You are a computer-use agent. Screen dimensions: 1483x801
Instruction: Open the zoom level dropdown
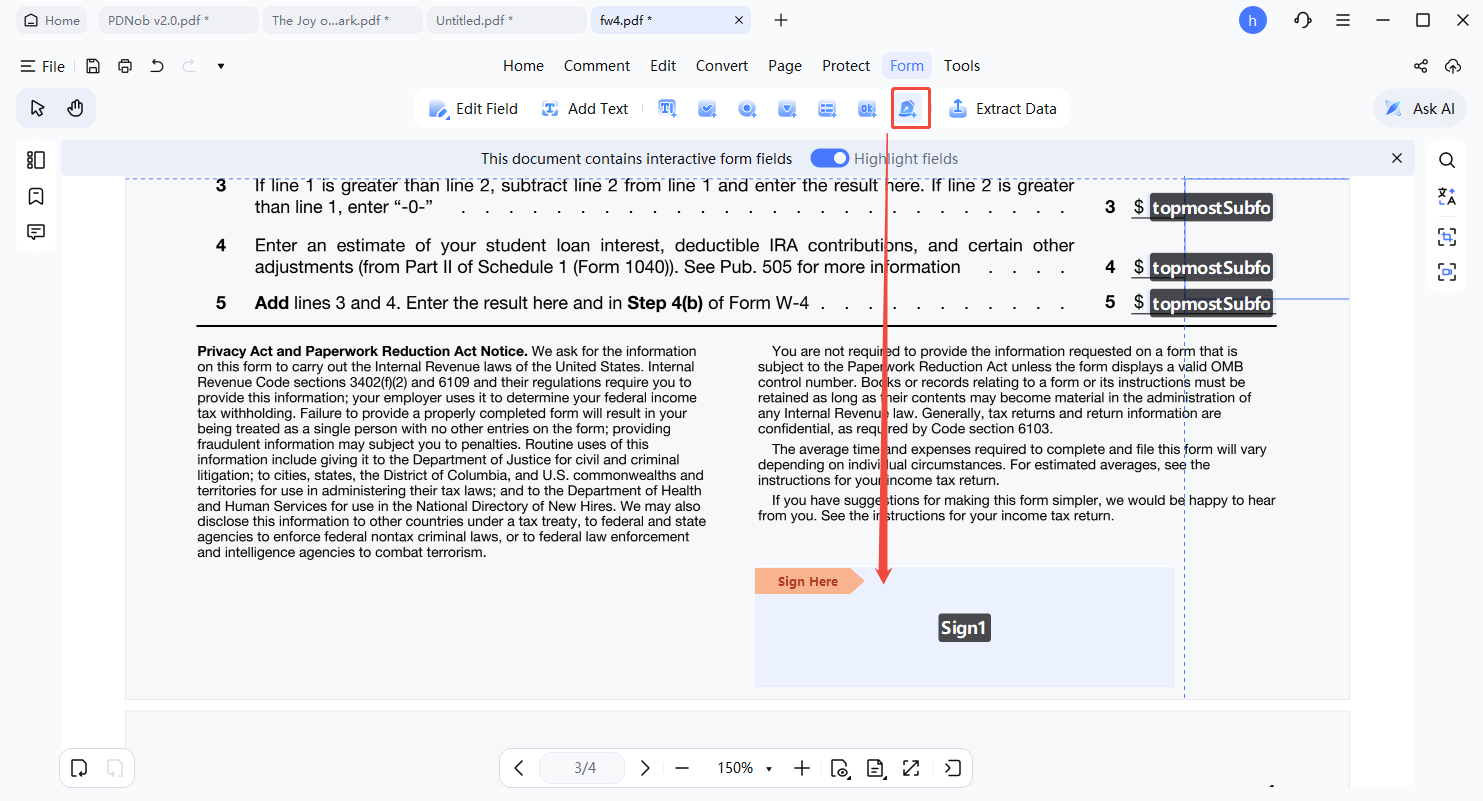(744, 768)
